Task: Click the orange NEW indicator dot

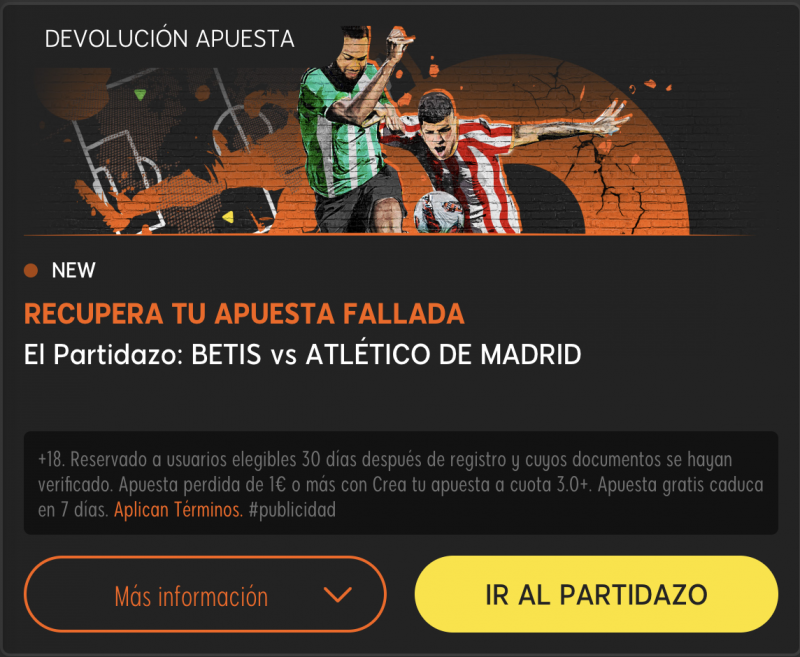Action: 31,270
